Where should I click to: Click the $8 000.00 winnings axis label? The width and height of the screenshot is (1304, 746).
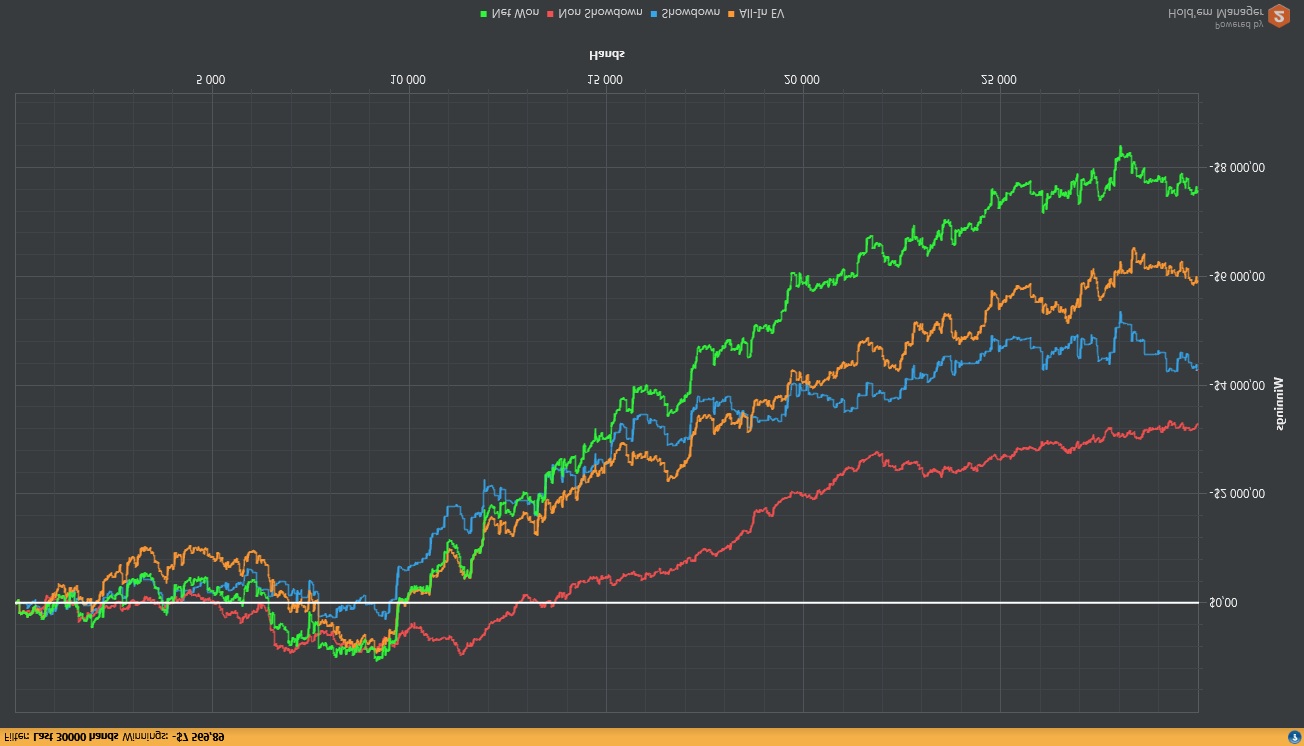coord(1236,167)
